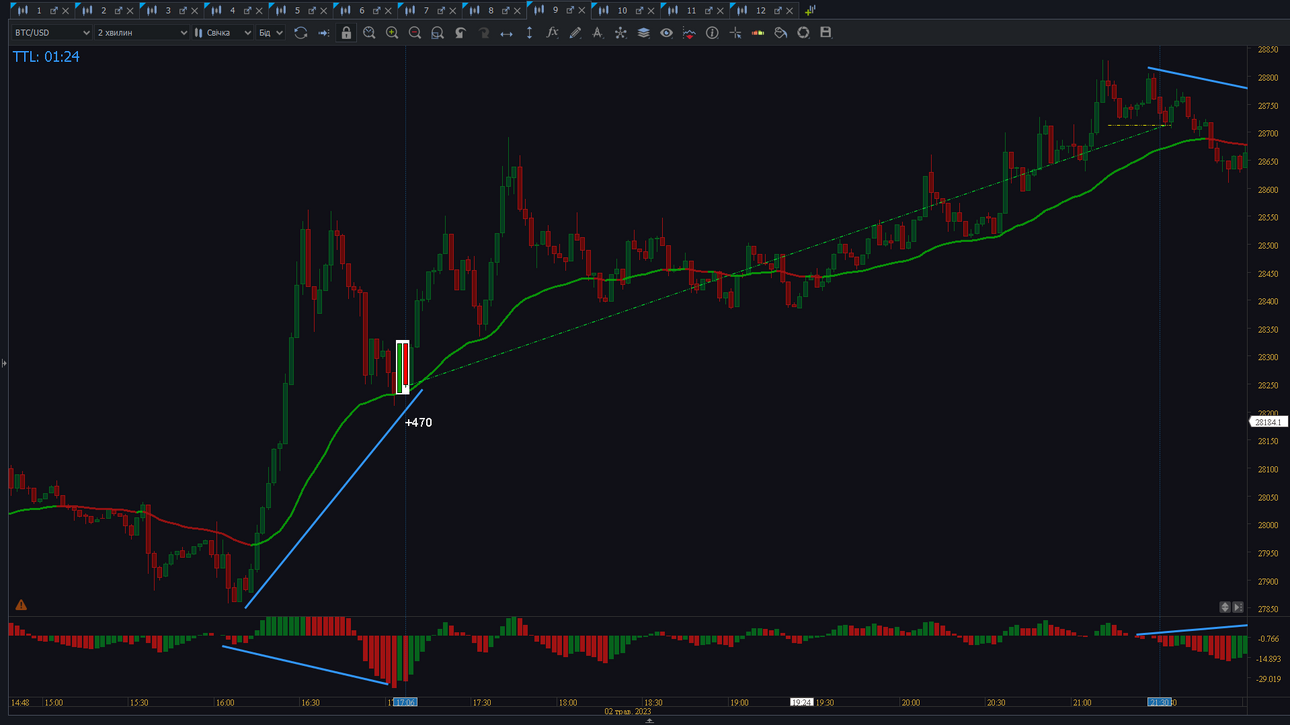Image resolution: width=1290 pixels, height=725 pixels.
Task: Open the Бід price side dropdown
Action: pos(271,33)
